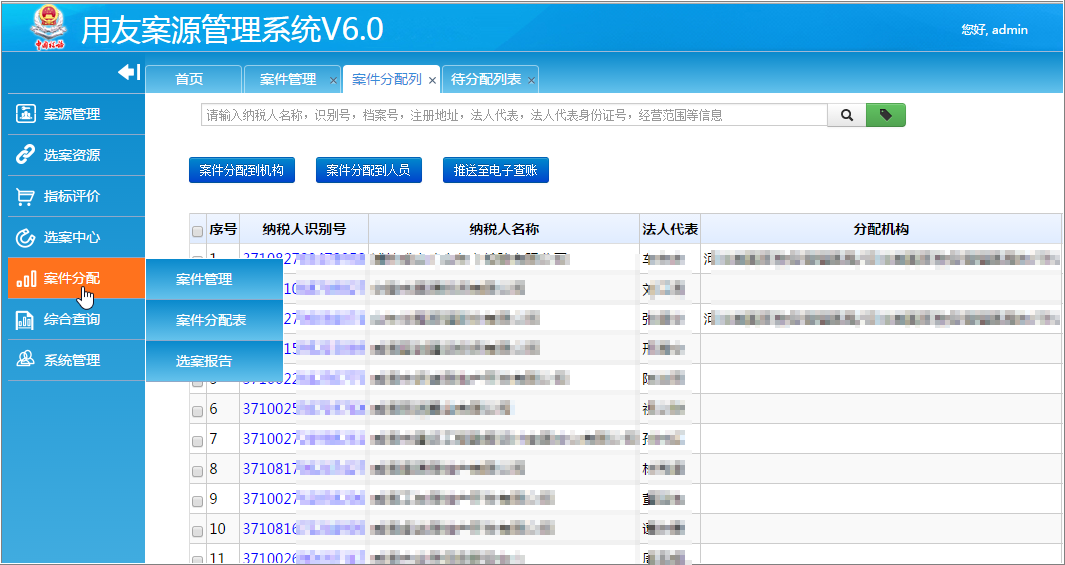1065x565 pixels.
Task: Click the 分配机构 column header
Action: (881, 229)
